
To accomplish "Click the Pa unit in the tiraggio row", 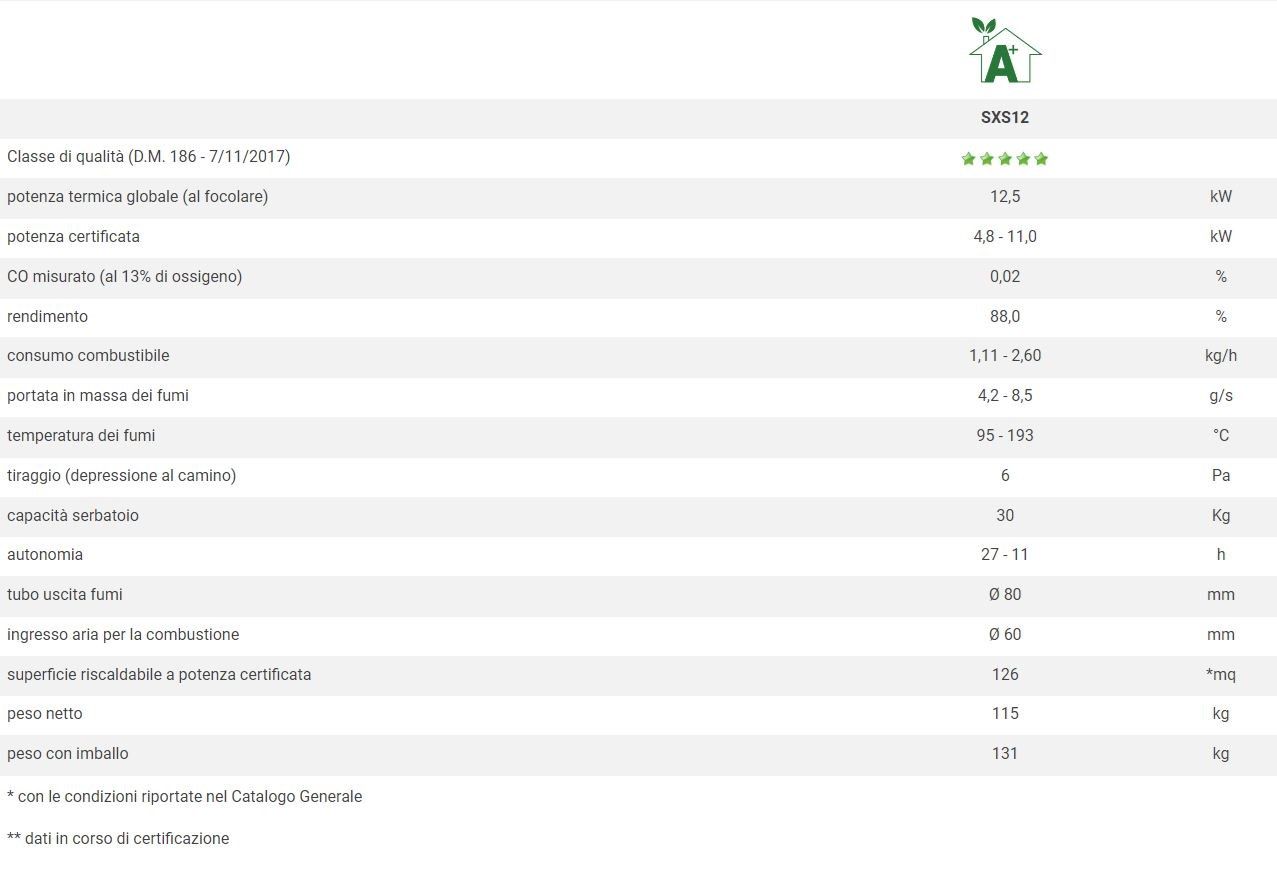I will tap(1220, 476).
